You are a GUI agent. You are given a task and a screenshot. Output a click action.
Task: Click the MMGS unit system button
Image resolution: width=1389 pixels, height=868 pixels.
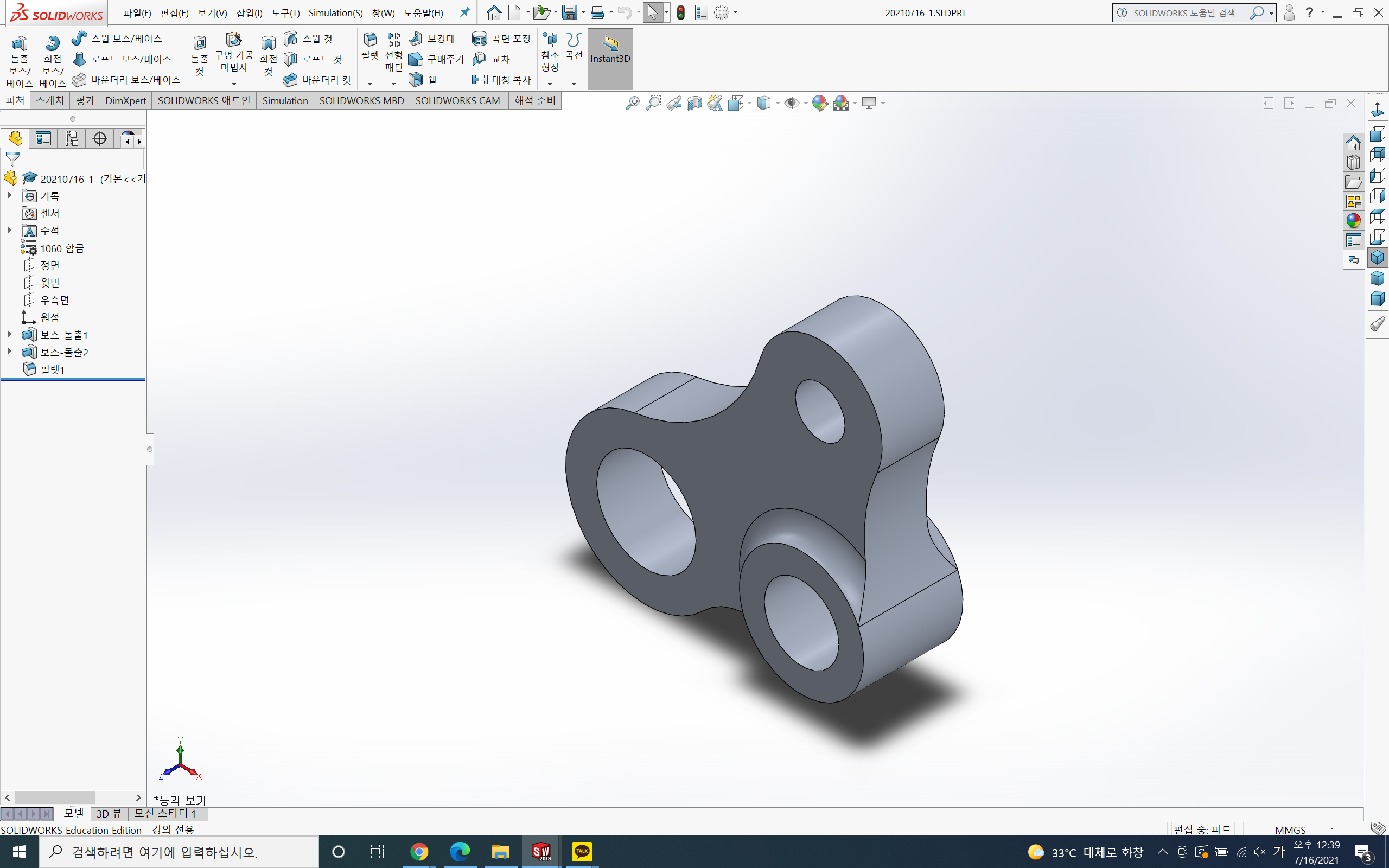pyautogui.click(x=1290, y=829)
